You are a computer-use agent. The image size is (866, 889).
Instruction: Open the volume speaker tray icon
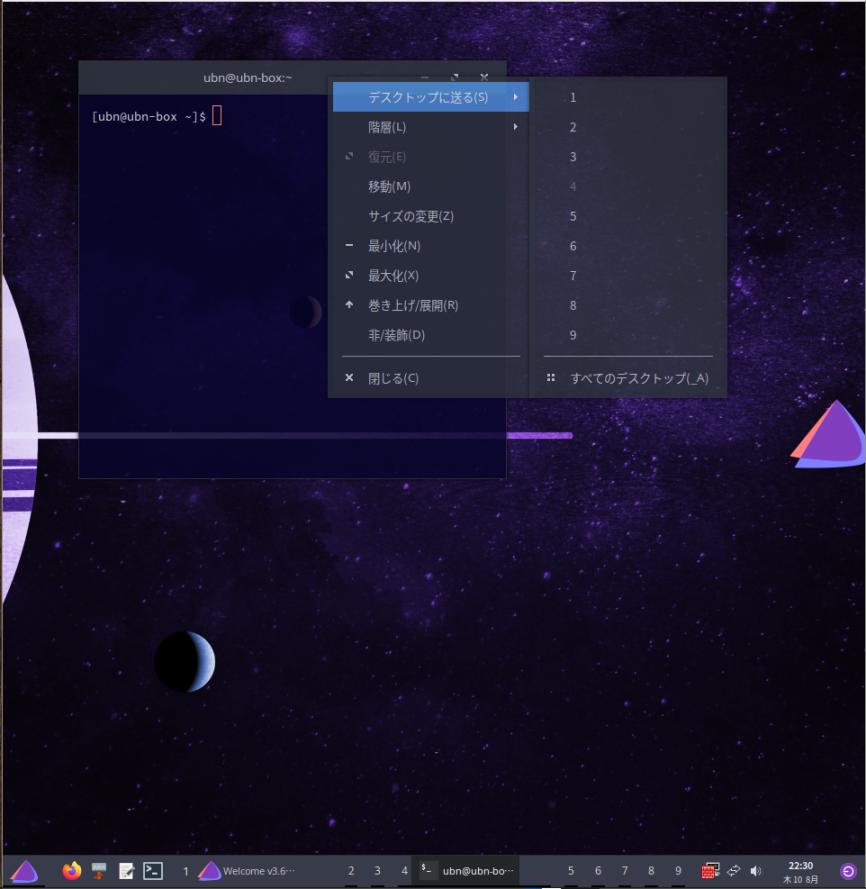tap(756, 870)
